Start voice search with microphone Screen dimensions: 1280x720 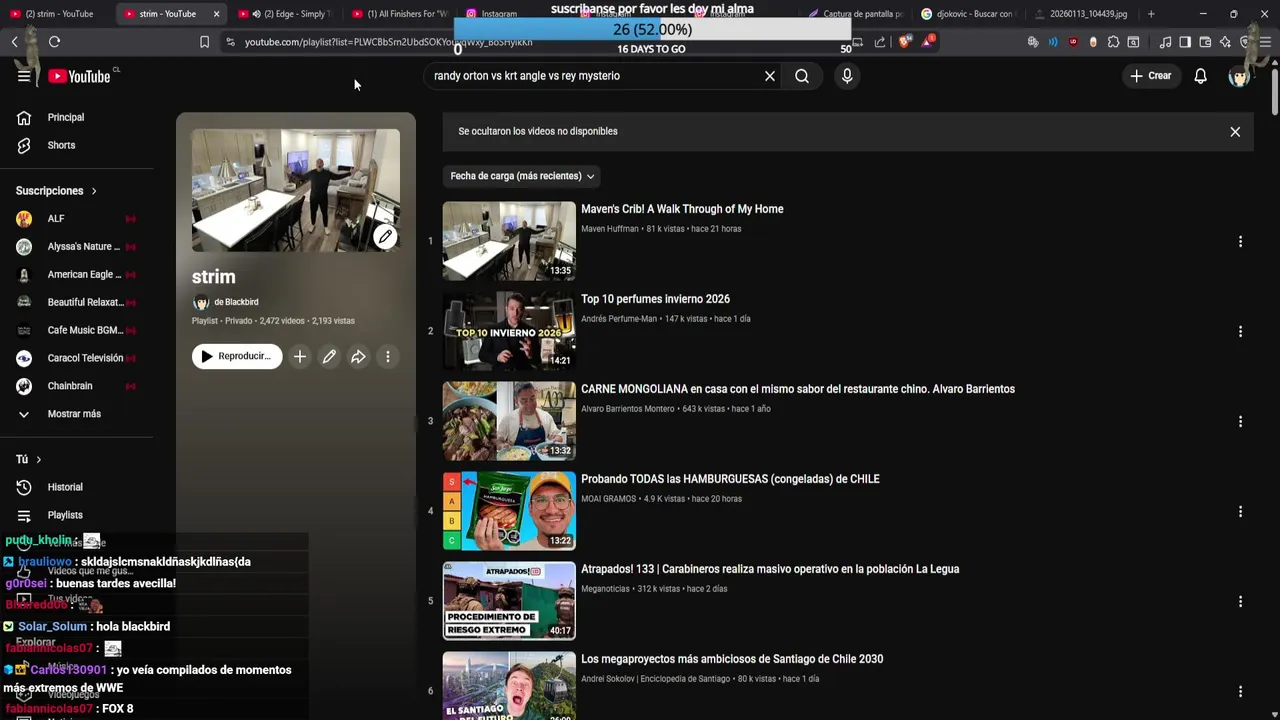tap(847, 76)
